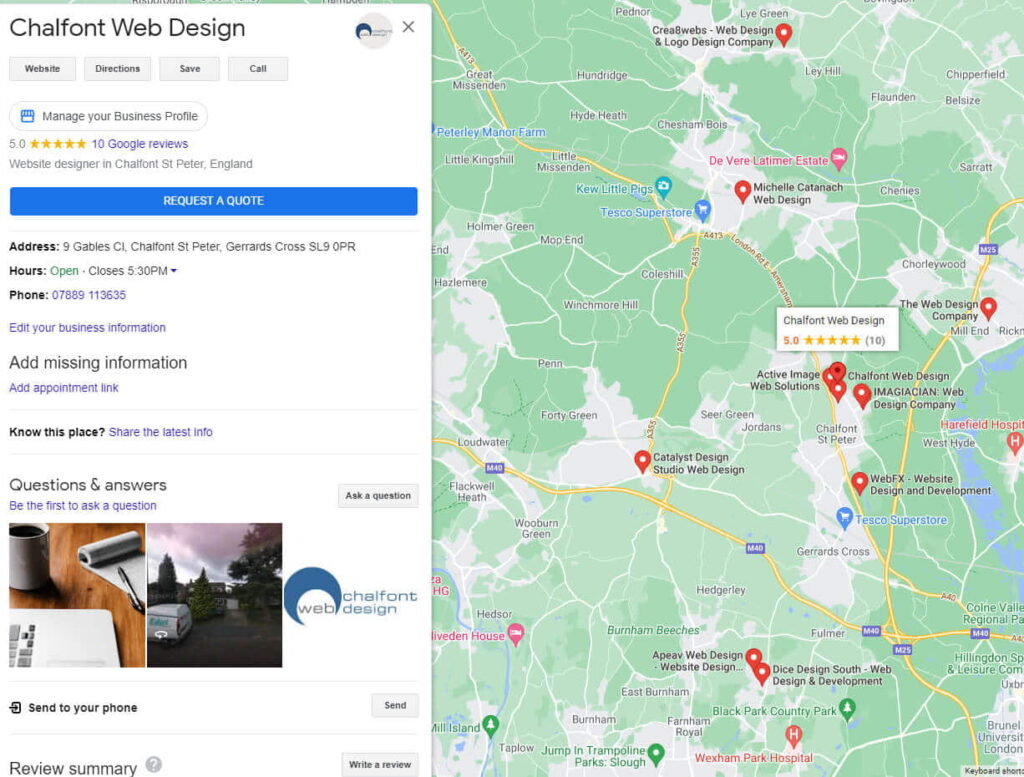Viewport: 1024px width, 777px height.
Task: Click the Review summary help icon
Action: click(x=153, y=765)
